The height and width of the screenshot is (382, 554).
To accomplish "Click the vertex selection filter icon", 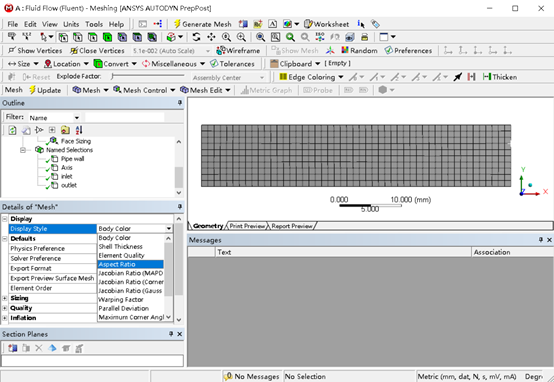I will (63, 37).
